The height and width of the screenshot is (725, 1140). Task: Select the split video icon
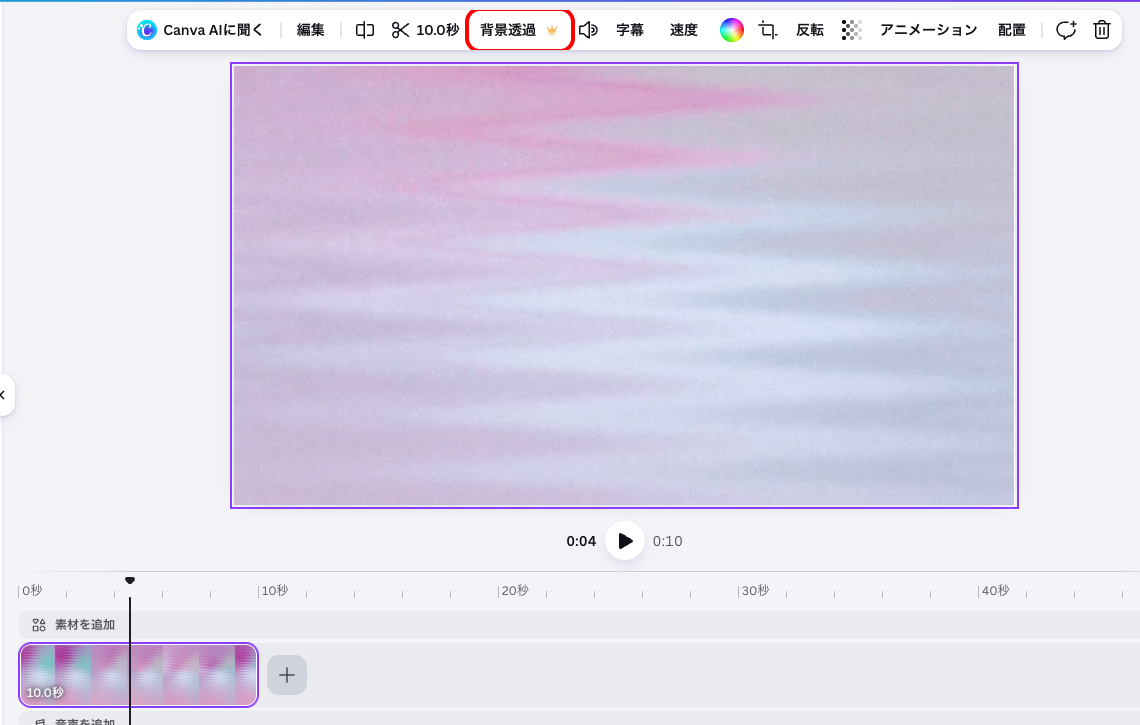pos(364,30)
